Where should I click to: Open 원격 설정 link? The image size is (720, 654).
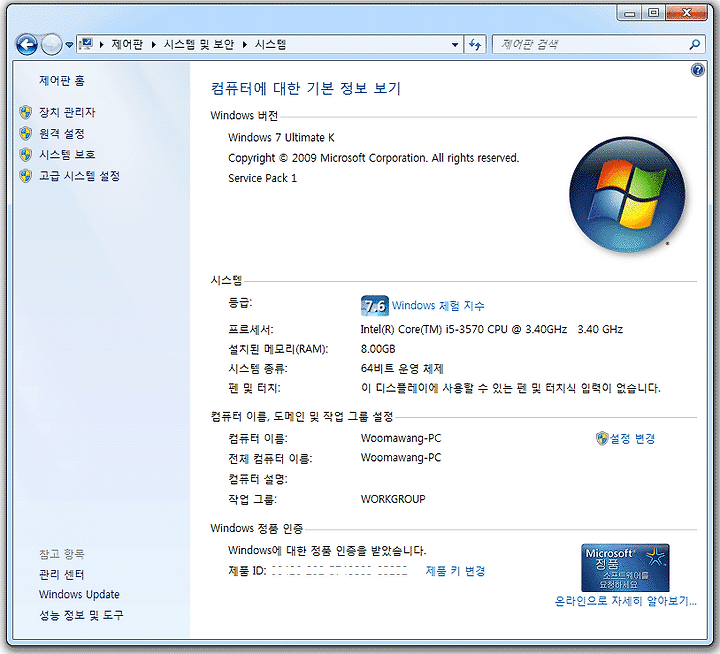pos(62,134)
